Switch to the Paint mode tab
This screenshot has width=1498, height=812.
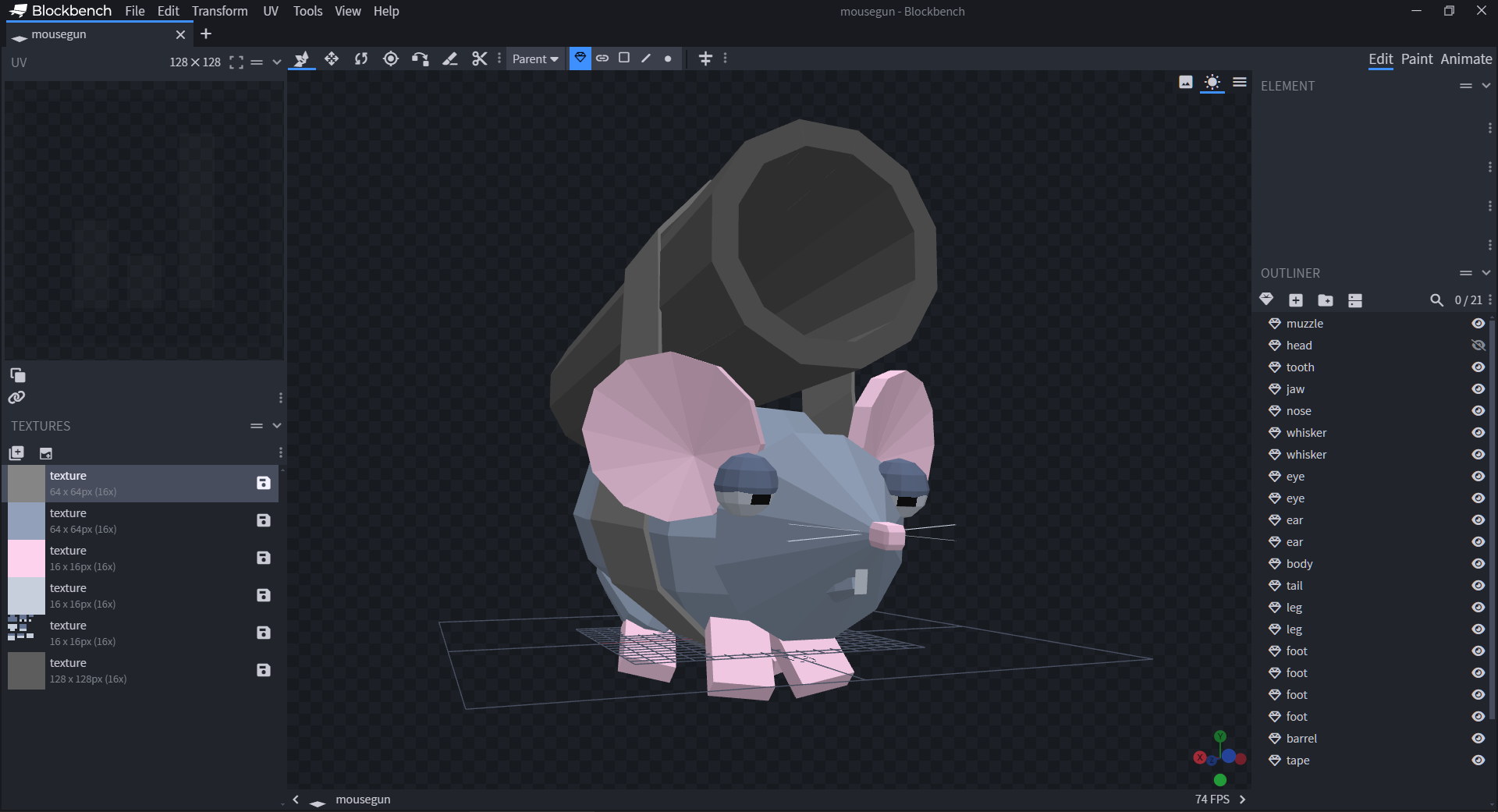1417,59
